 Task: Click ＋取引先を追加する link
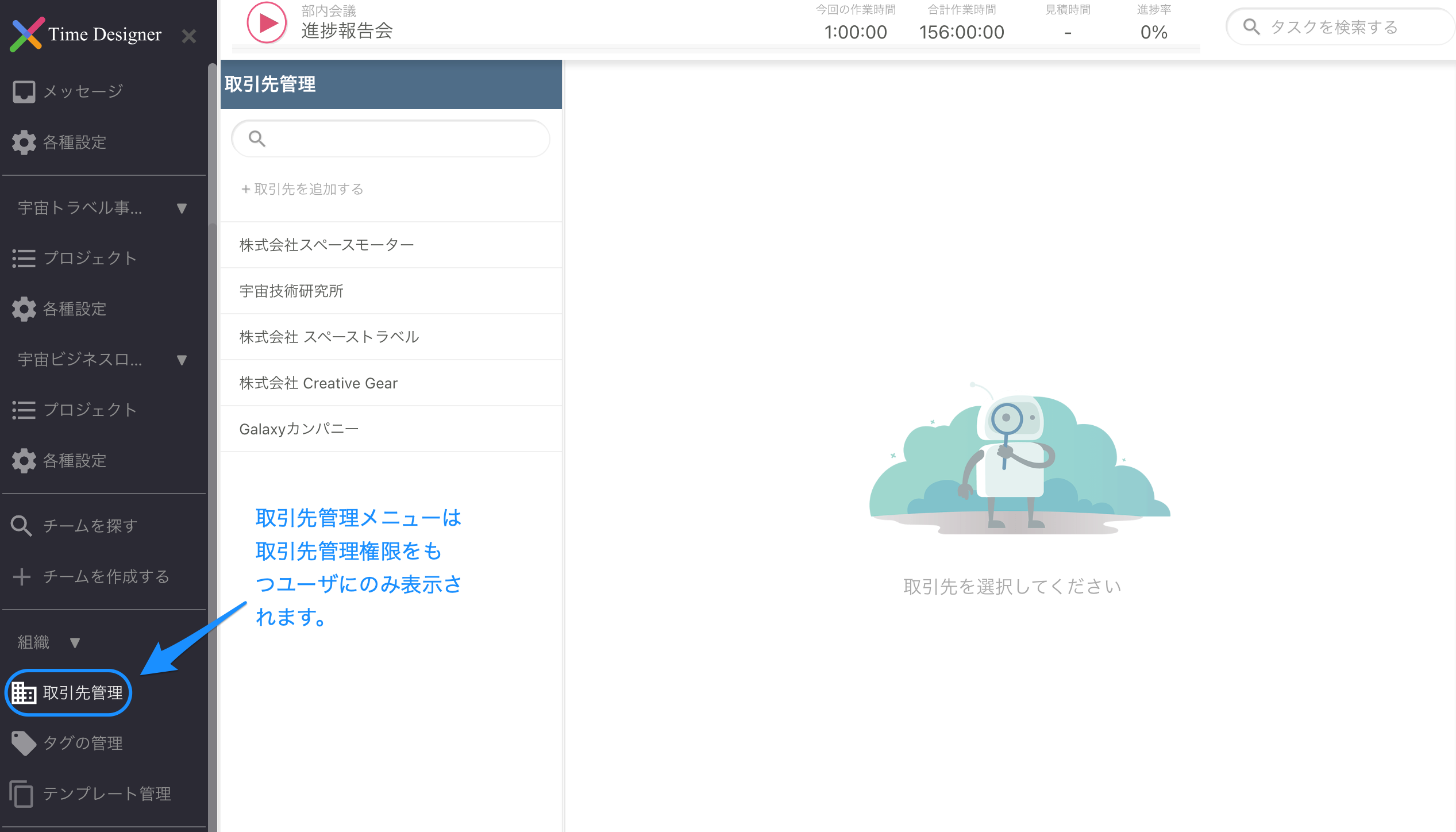coord(302,189)
